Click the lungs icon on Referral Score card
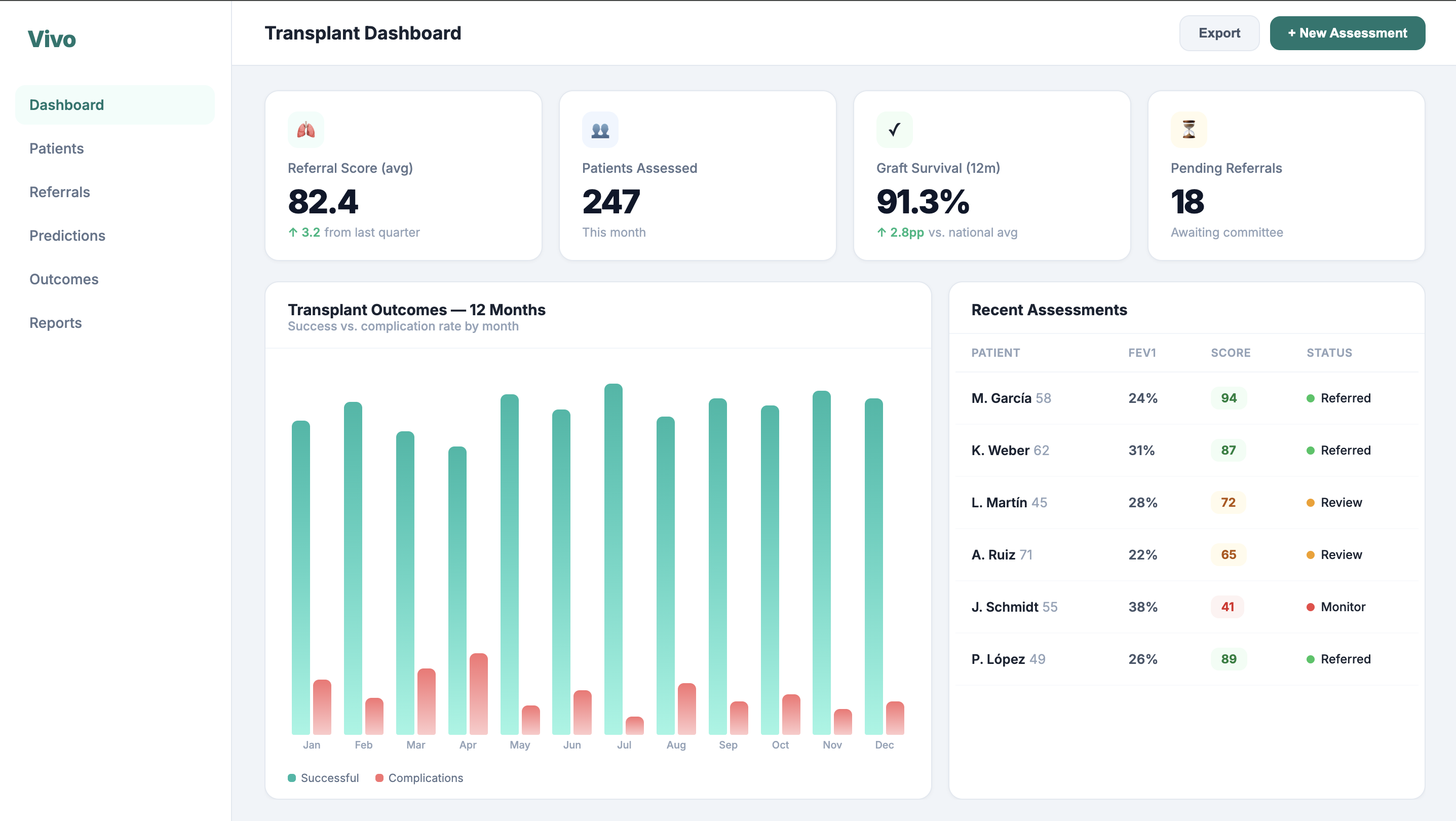1456x821 pixels. (x=306, y=130)
